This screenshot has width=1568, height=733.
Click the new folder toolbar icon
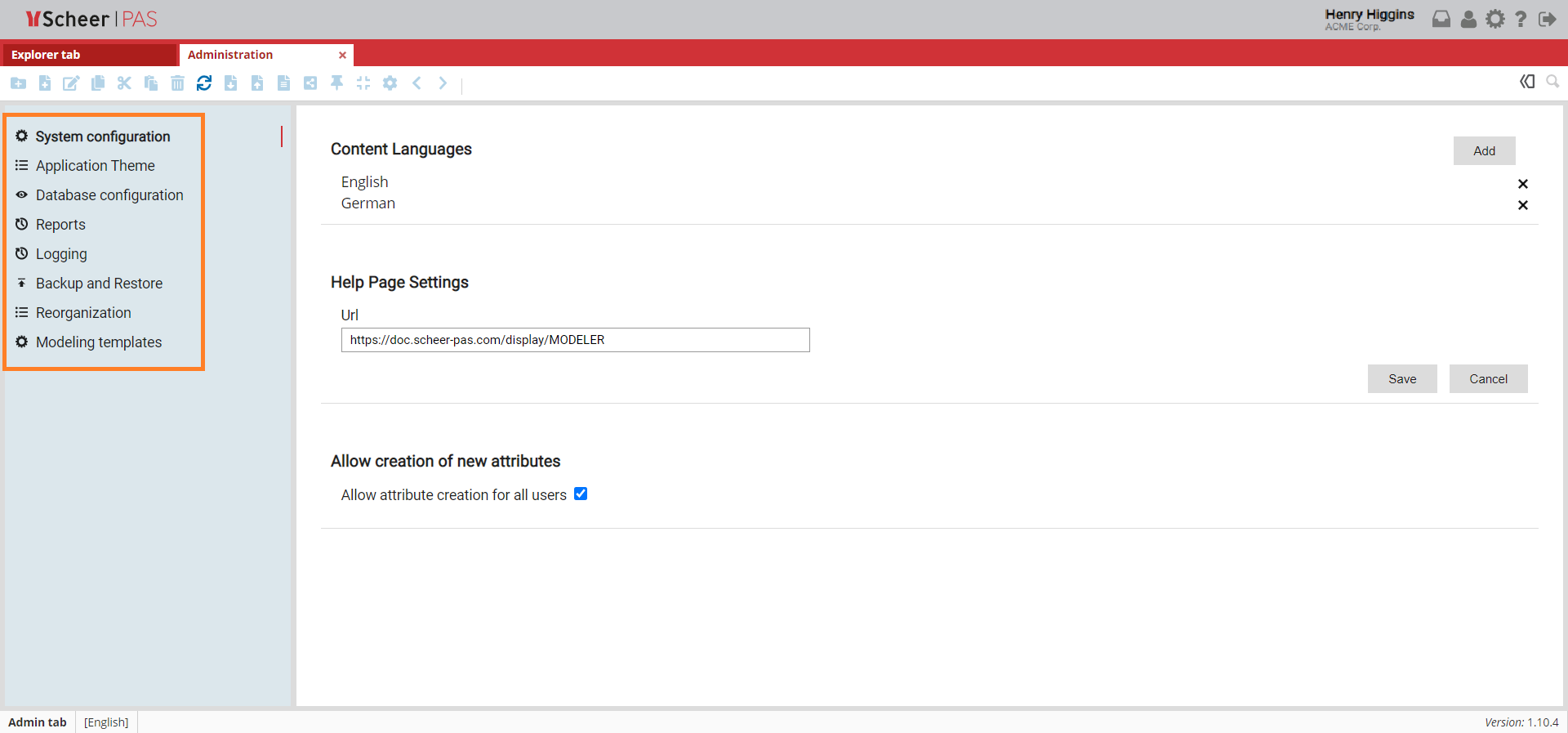(x=18, y=83)
